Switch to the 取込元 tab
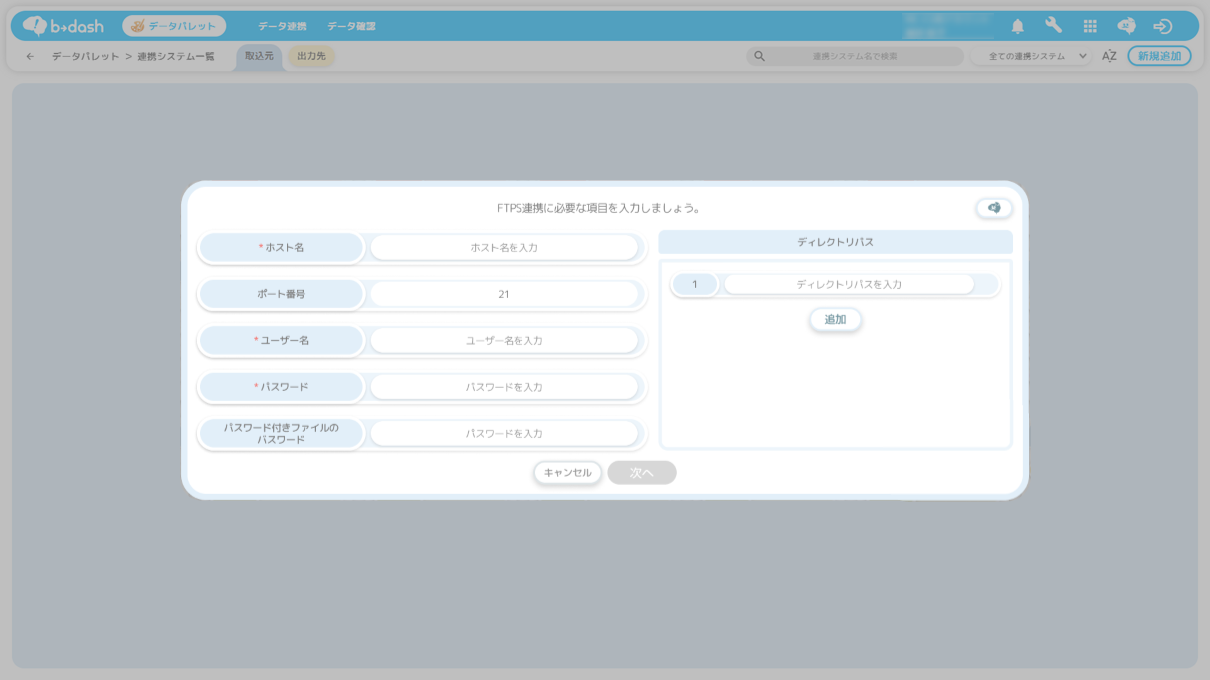Screen dimensions: 1210x680 coord(259,56)
